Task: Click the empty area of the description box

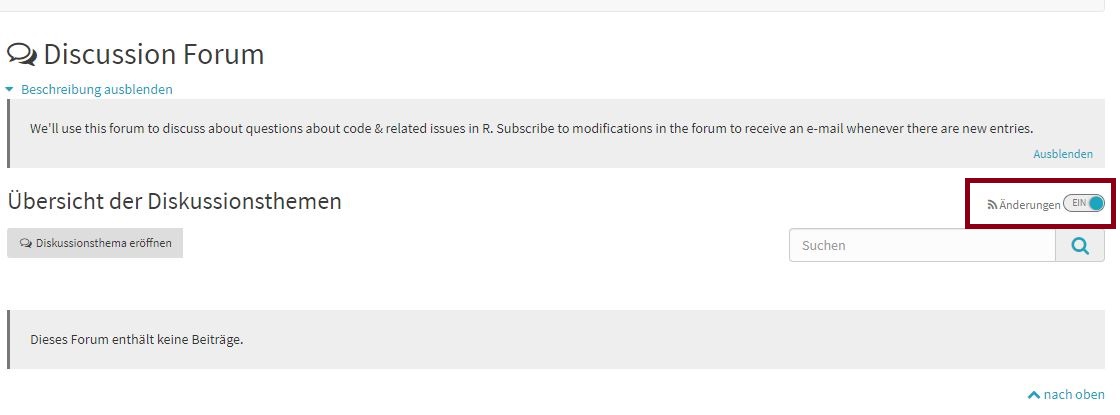Action: click(x=500, y=154)
